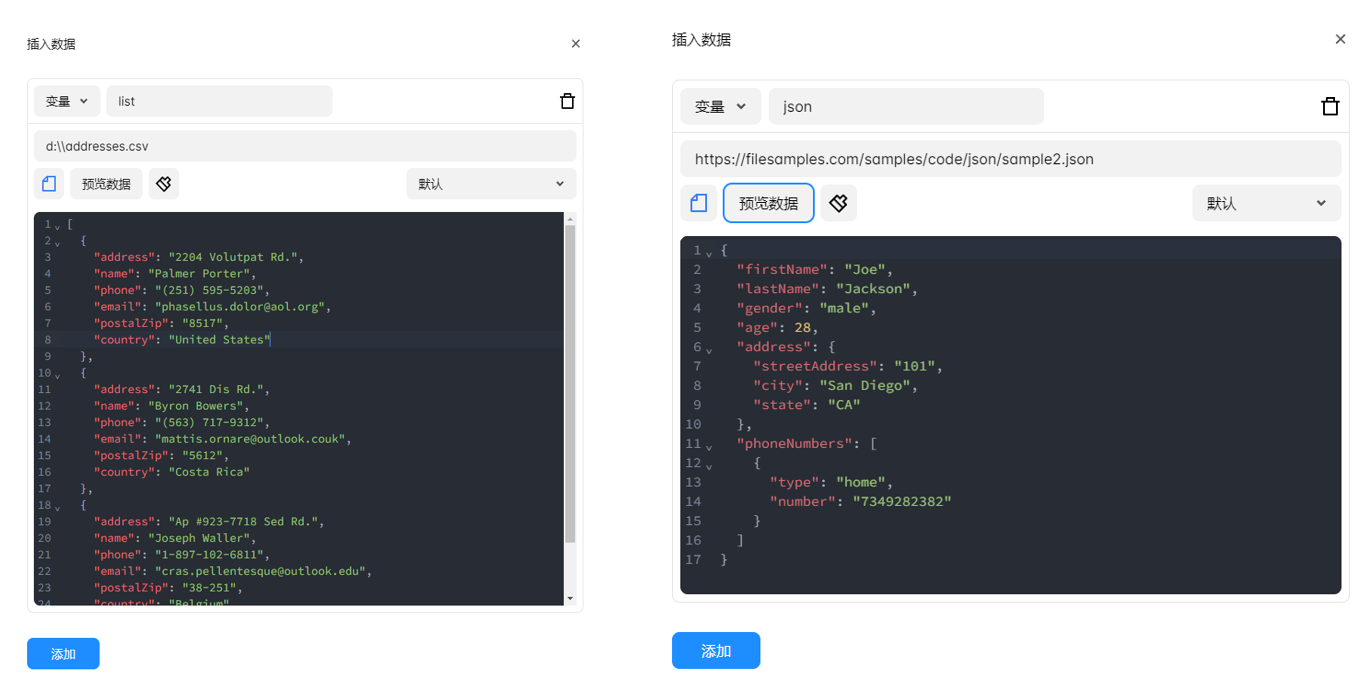Click format icon in the addresses.csv dialog

pyautogui.click(x=164, y=184)
